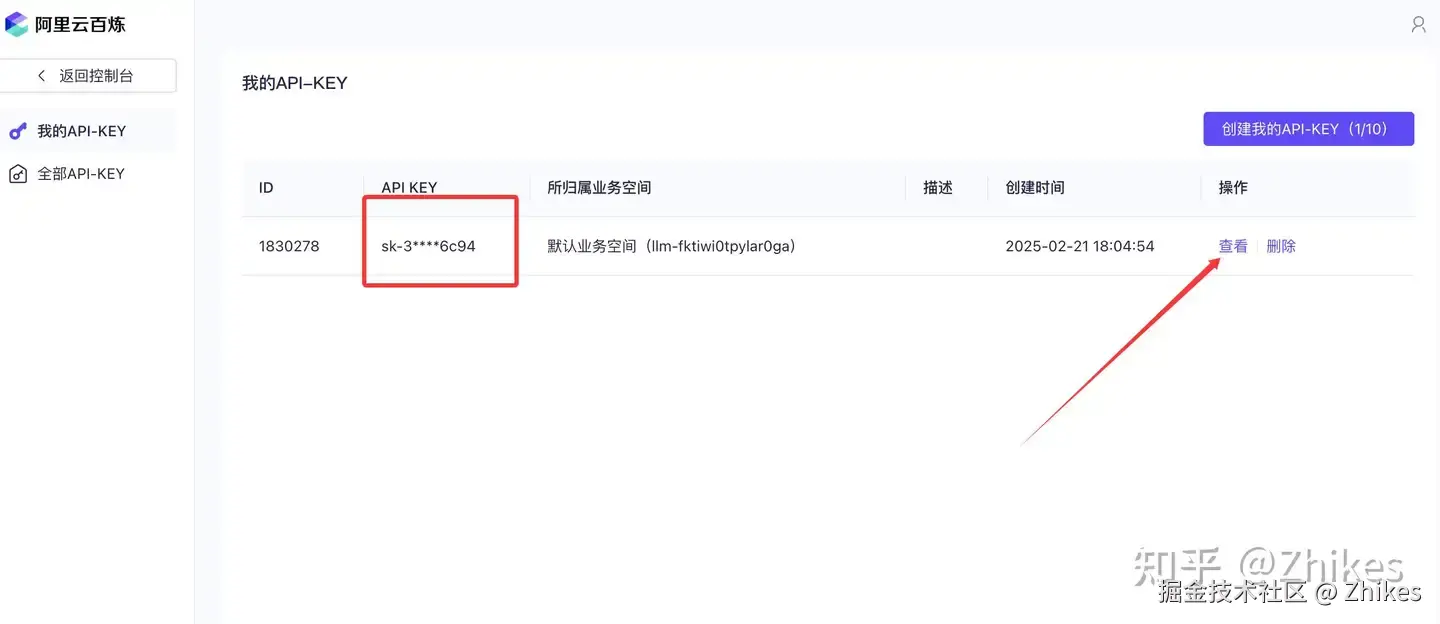The height and width of the screenshot is (624, 1440).
Task: Click the API KEY column header
Action: [409, 188]
